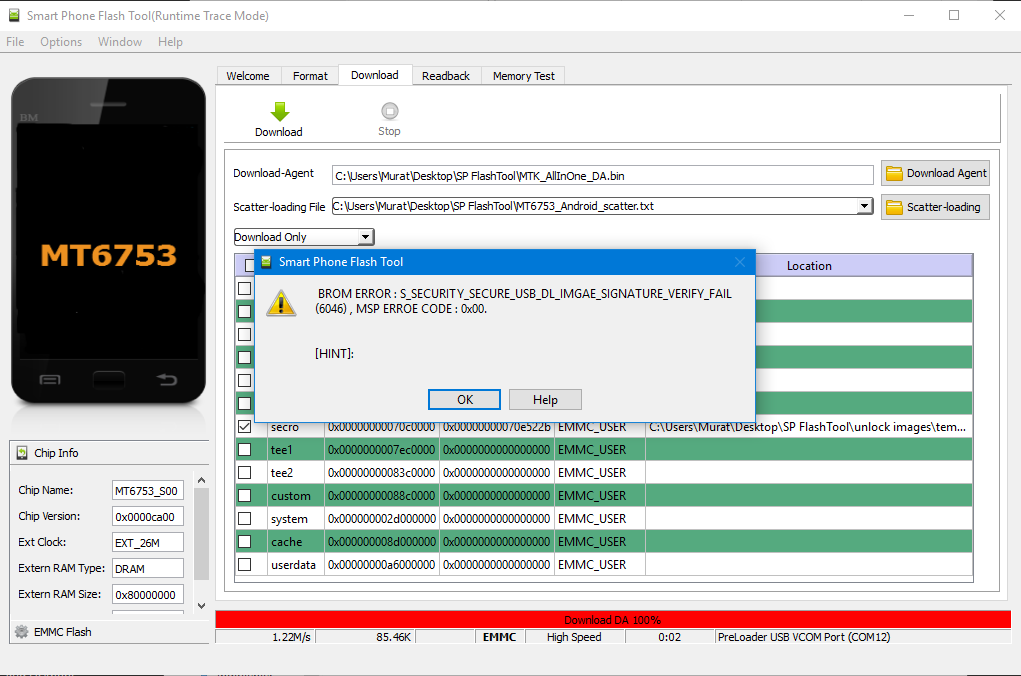
Task: Enable the userdata partition checkbox
Action: click(x=245, y=565)
